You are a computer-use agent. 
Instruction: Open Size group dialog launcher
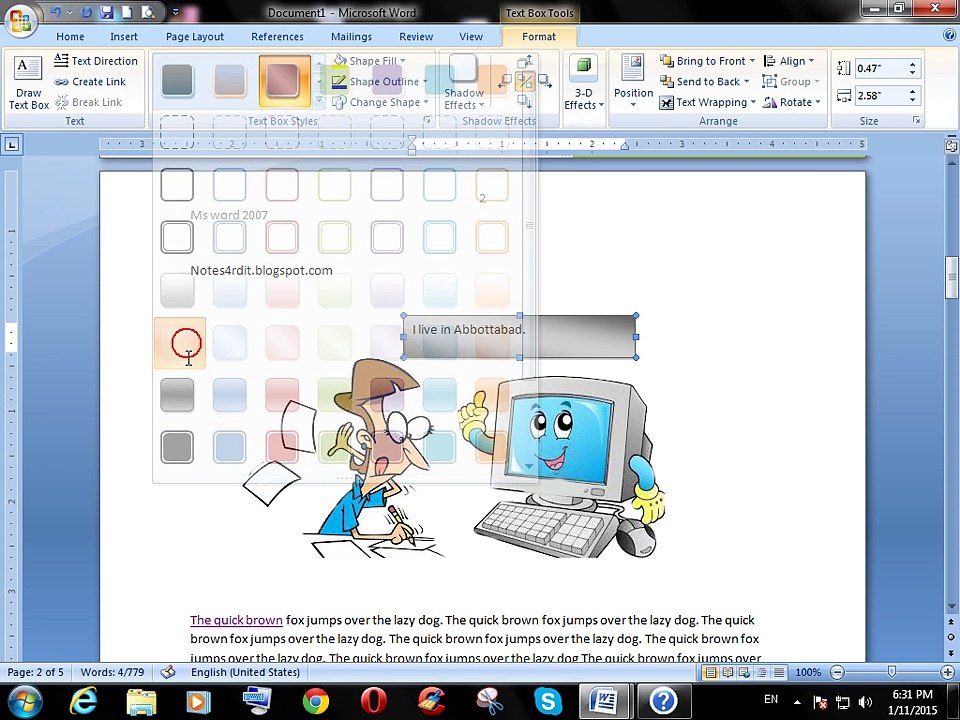tap(917, 120)
